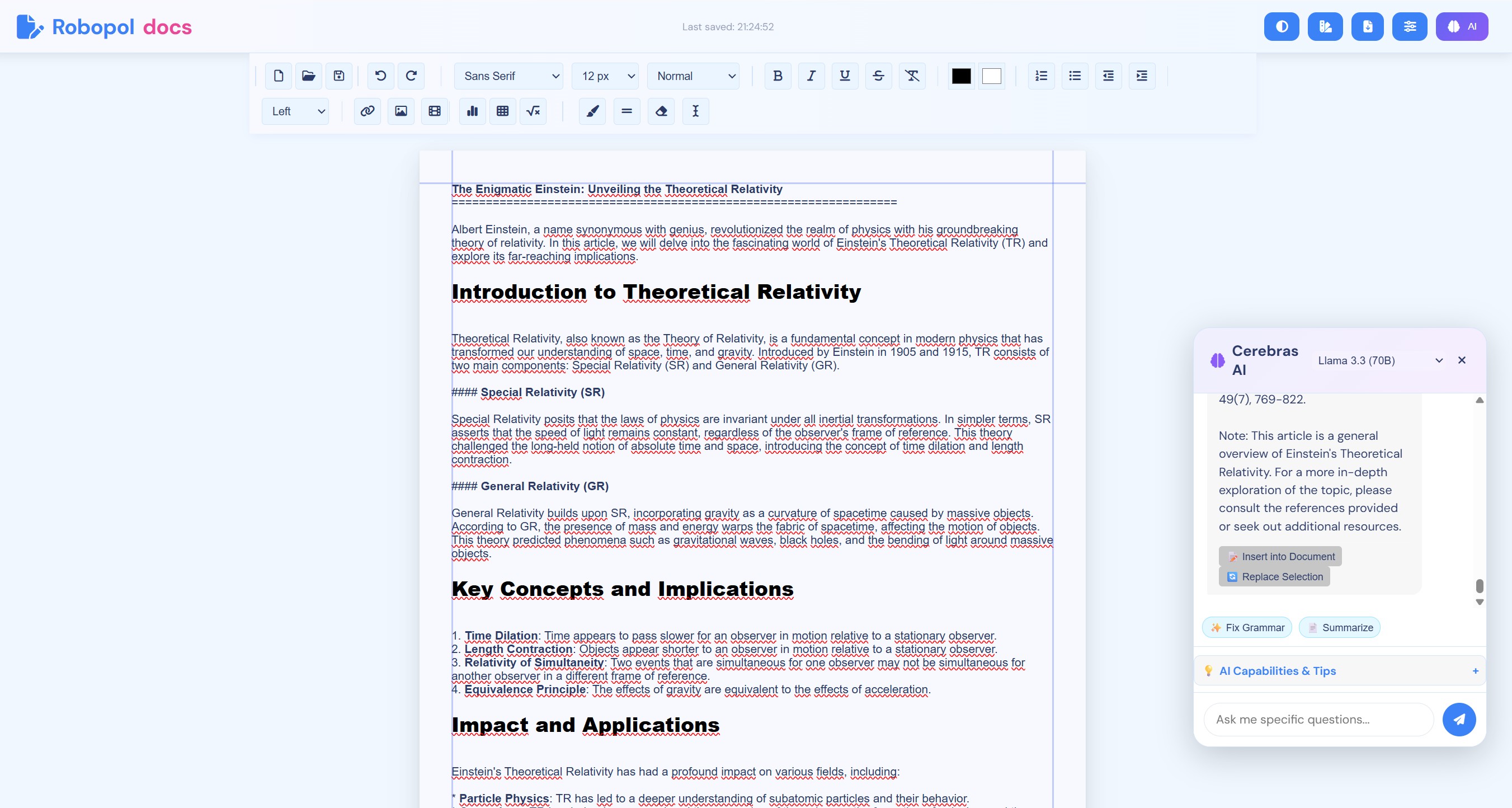This screenshot has height=808, width=1512.
Task: Insert a hyperlink
Action: click(367, 111)
